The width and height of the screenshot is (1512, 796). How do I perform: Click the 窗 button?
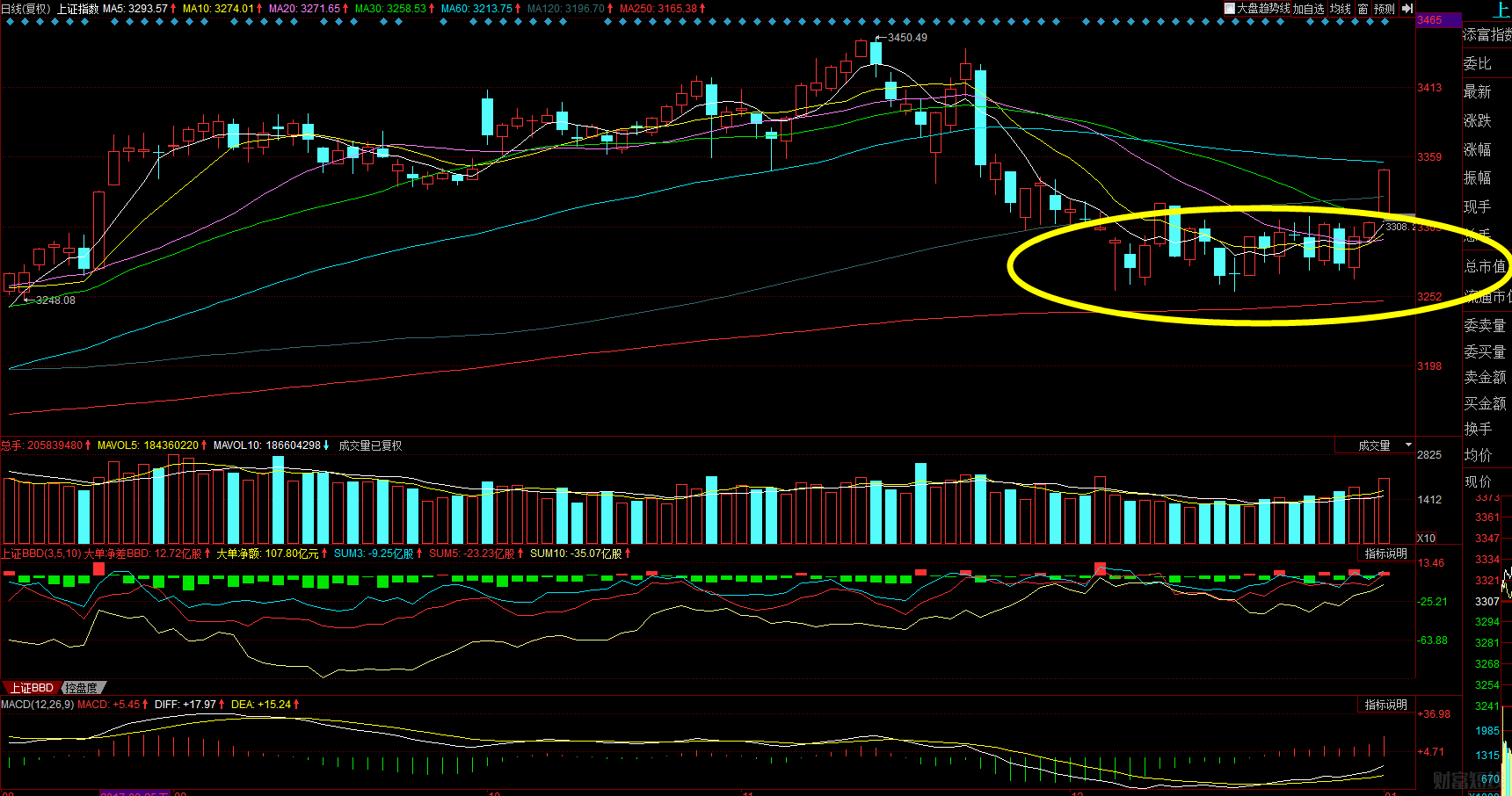[1363, 9]
